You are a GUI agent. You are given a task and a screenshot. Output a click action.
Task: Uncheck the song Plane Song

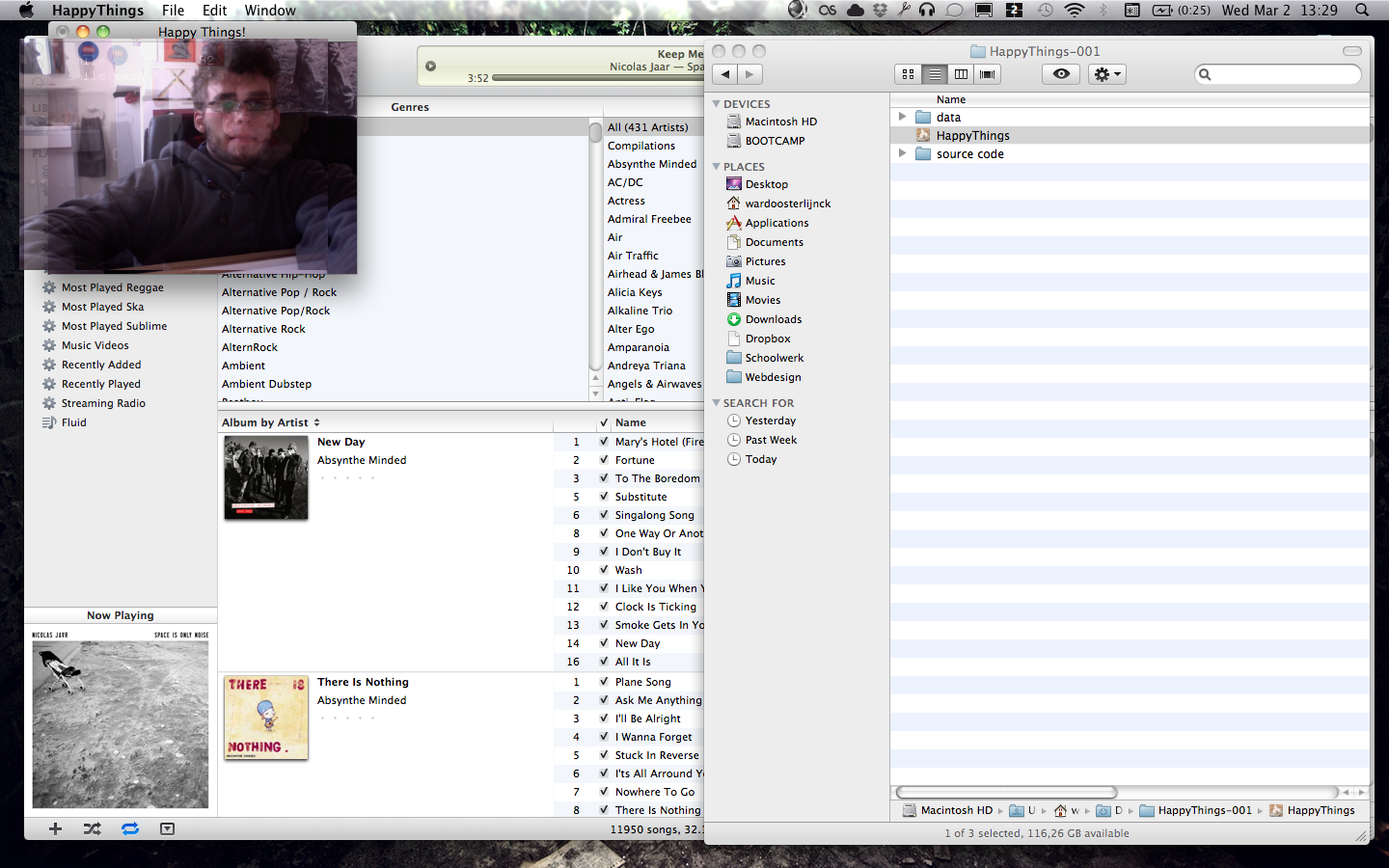click(x=604, y=682)
